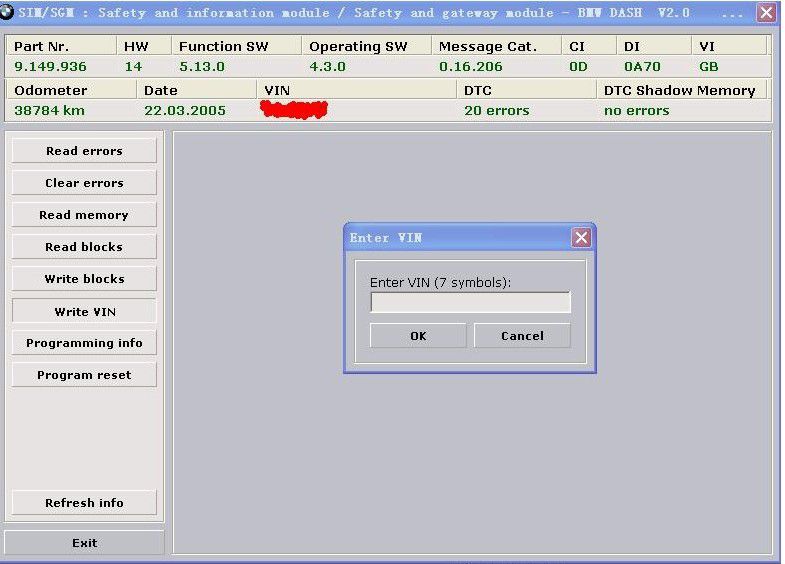Image resolution: width=785 pixels, height=564 pixels.
Task: Click the DTC Shadow Memory header
Action: tap(680, 90)
